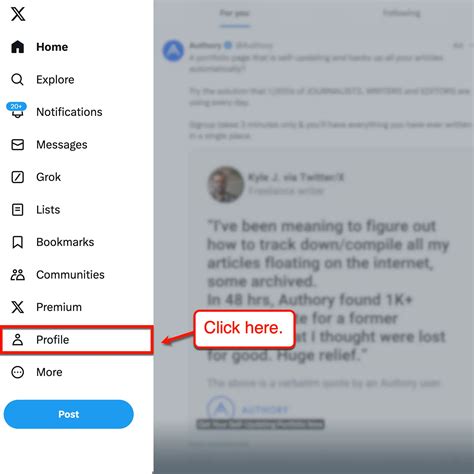Click the Premium X icon
The height and width of the screenshot is (474, 474).
[17, 307]
